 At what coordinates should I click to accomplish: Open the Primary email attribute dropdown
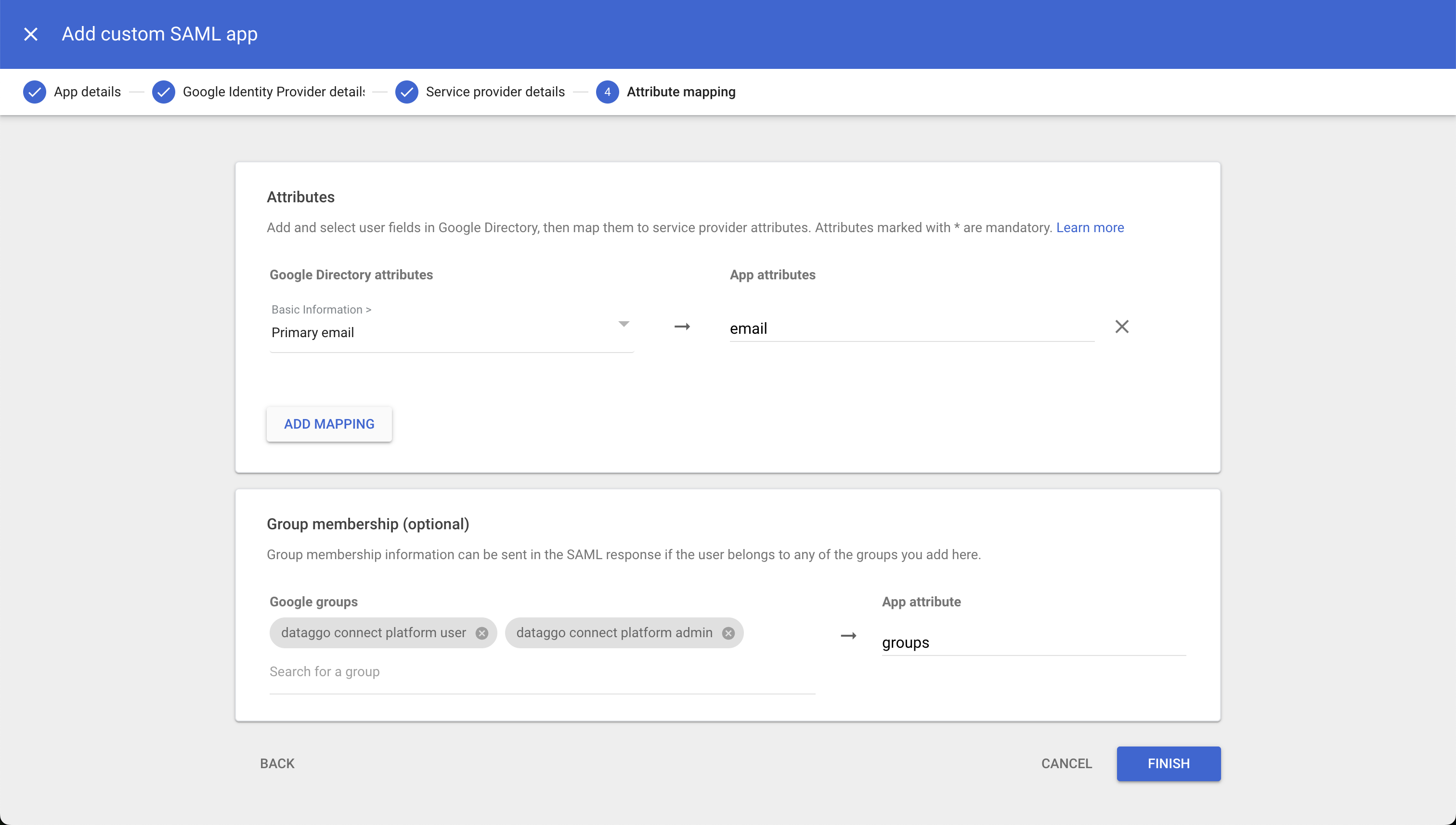coord(623,324)
